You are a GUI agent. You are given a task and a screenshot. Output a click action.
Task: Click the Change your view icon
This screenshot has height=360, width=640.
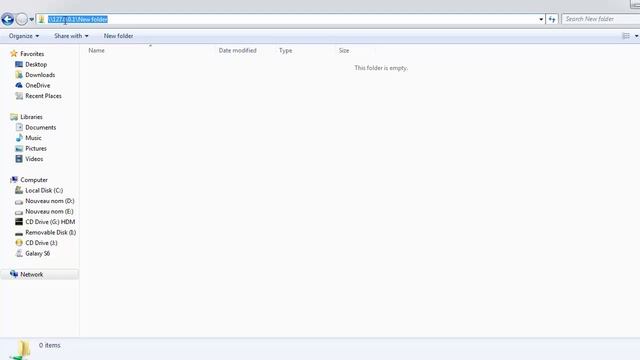[x=626, y=36]
